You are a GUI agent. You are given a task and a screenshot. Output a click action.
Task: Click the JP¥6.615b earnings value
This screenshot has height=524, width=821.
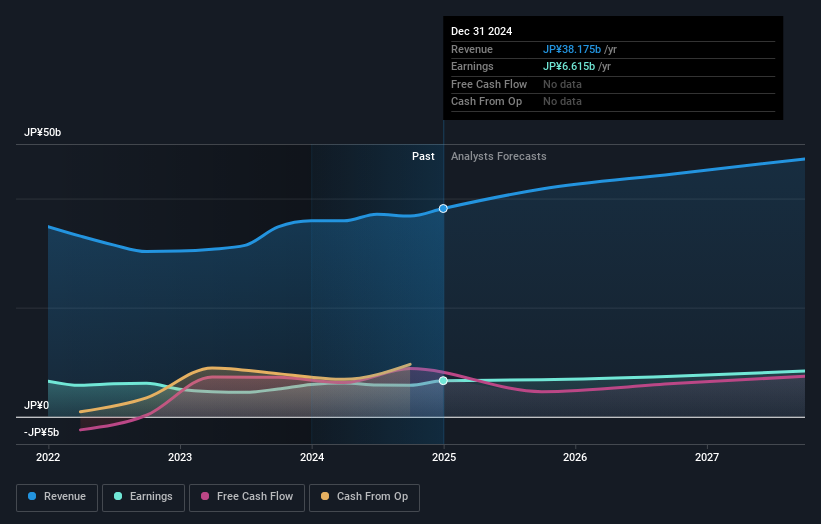point(569,66)
